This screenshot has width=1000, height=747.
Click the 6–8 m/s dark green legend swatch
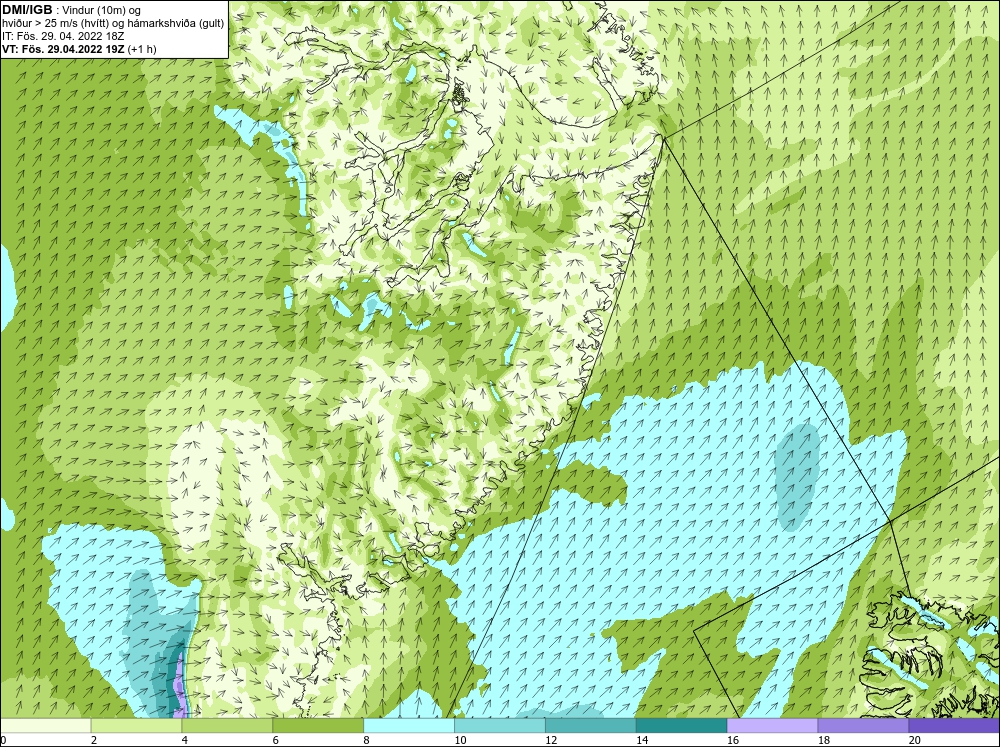pyautogui.click(x=318, y=725)
